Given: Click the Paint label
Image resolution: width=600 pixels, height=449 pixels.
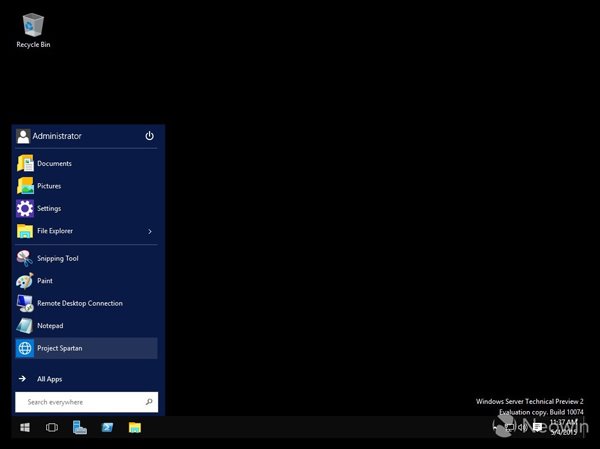Looking at the screenshot, I should point(45,281).
